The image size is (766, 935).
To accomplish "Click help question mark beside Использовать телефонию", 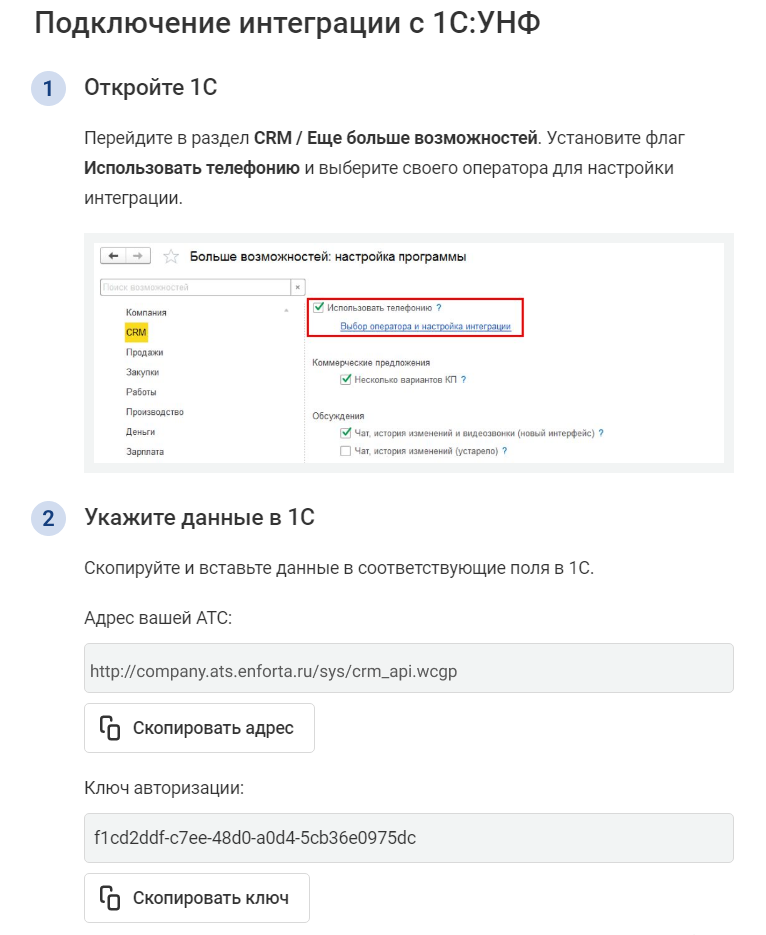I will (439, 308).
